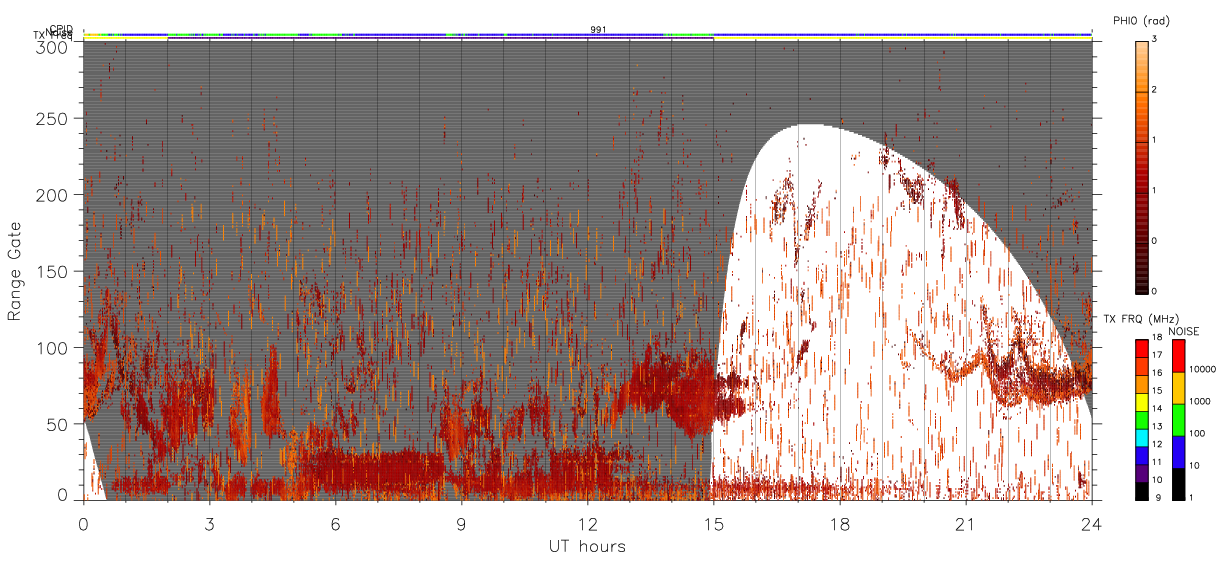Click the UT hours tick label "24"
Image resolution: width=1228 pixels, height=567 pixels.
click(x=1091, y=524)
